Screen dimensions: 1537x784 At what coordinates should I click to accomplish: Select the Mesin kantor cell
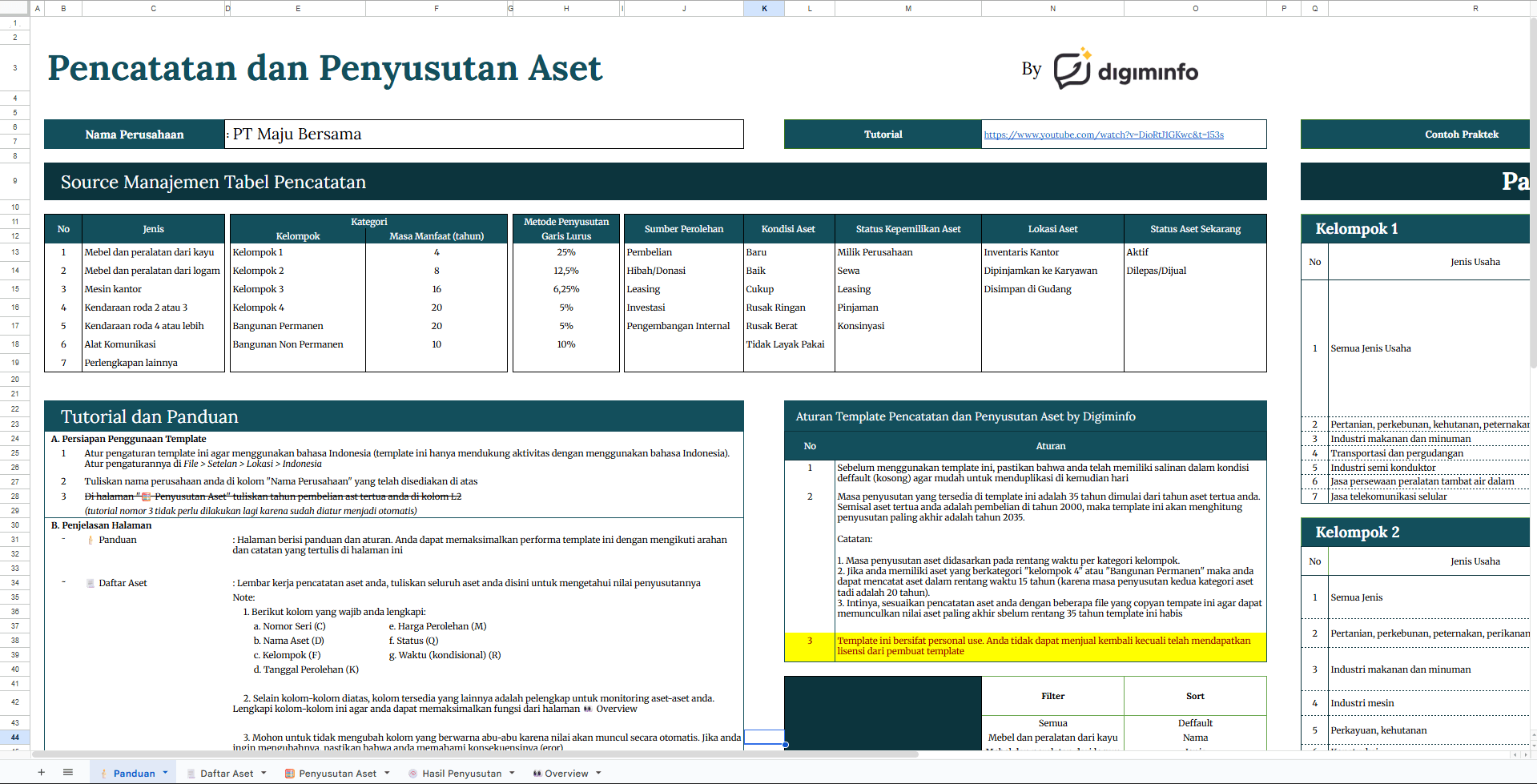pyautogui.click(x=153, y=289)
